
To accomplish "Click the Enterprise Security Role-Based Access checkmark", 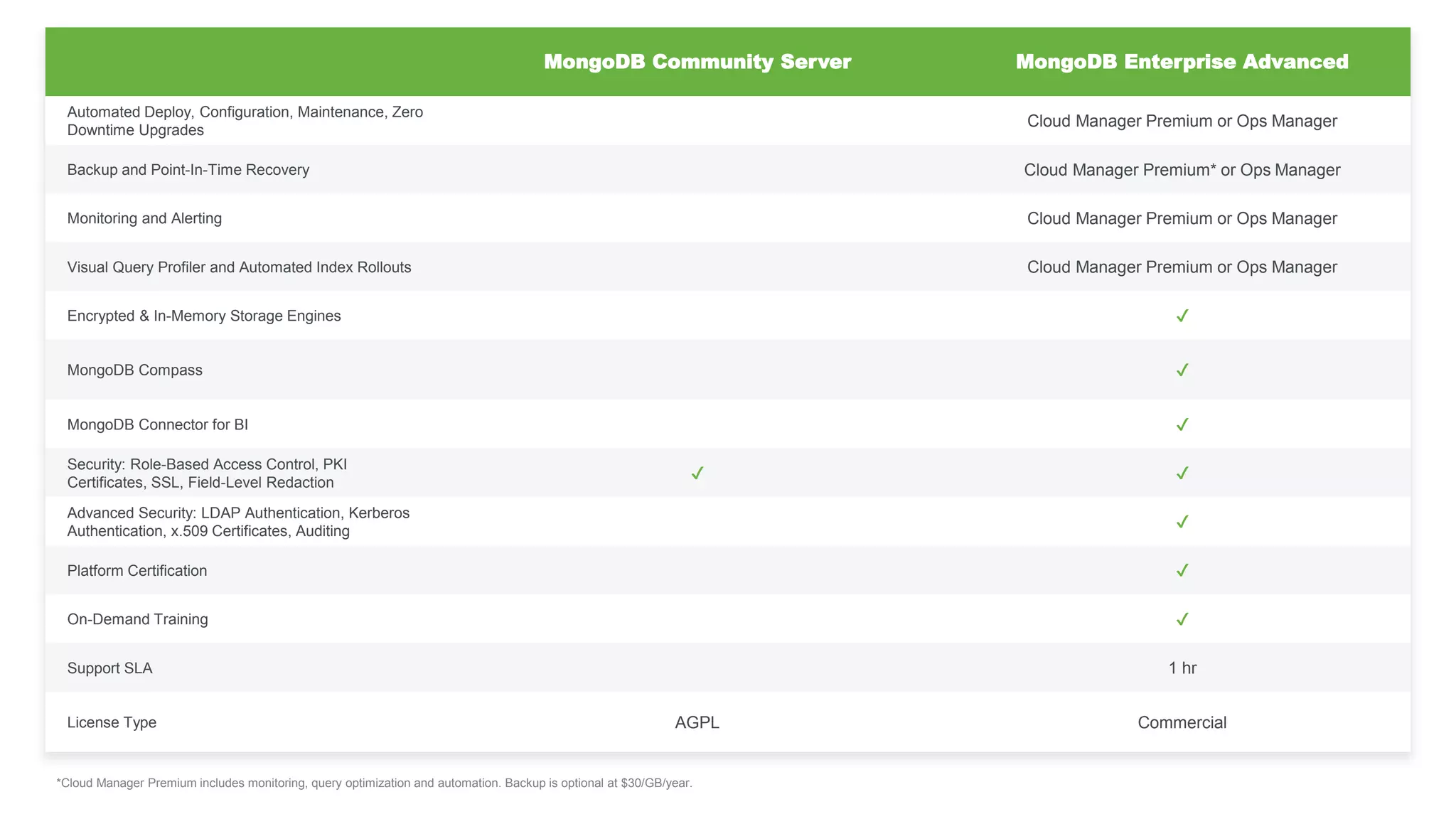I will click(1182, 473).
